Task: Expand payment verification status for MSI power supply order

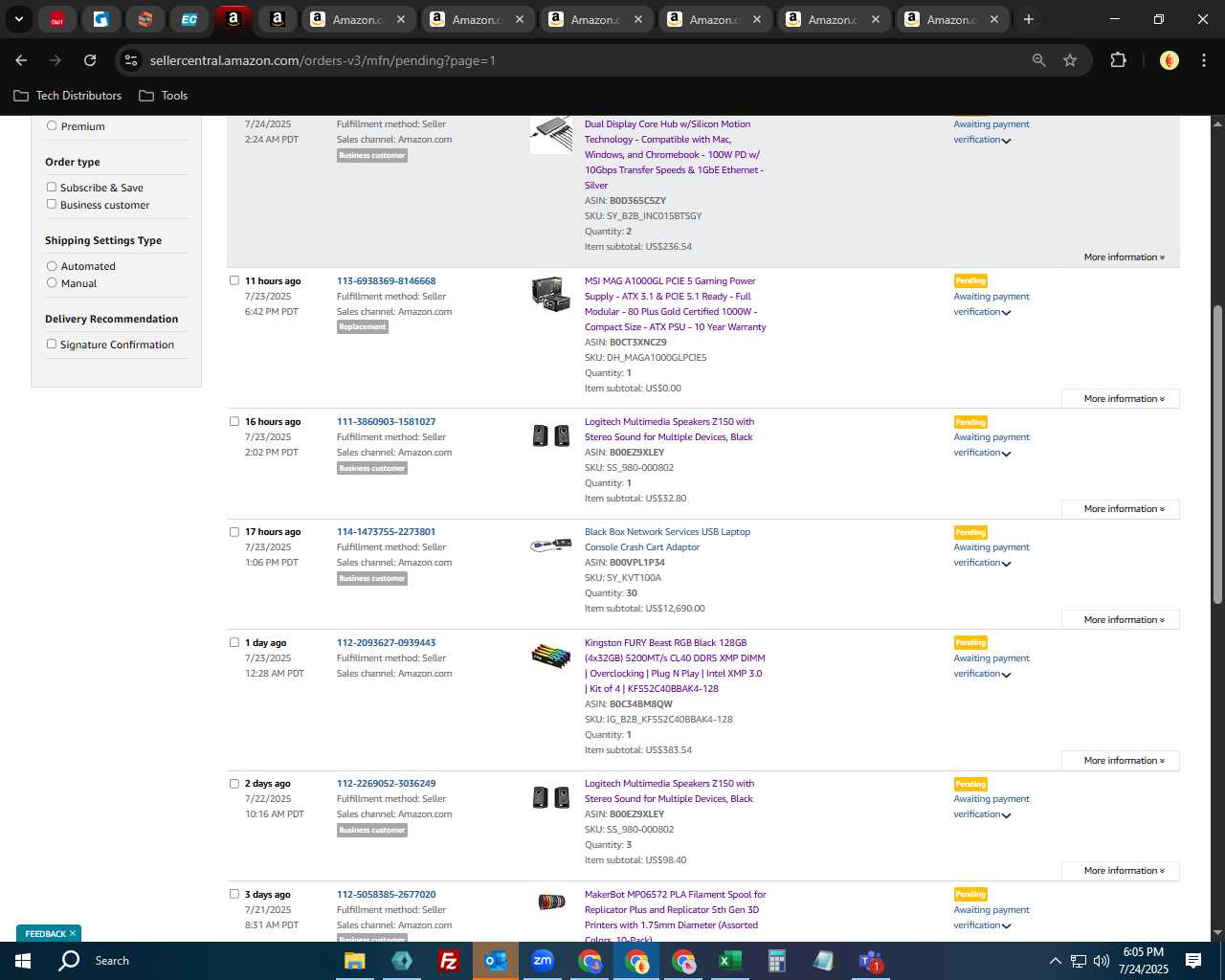Action: tap(1006, 313)
